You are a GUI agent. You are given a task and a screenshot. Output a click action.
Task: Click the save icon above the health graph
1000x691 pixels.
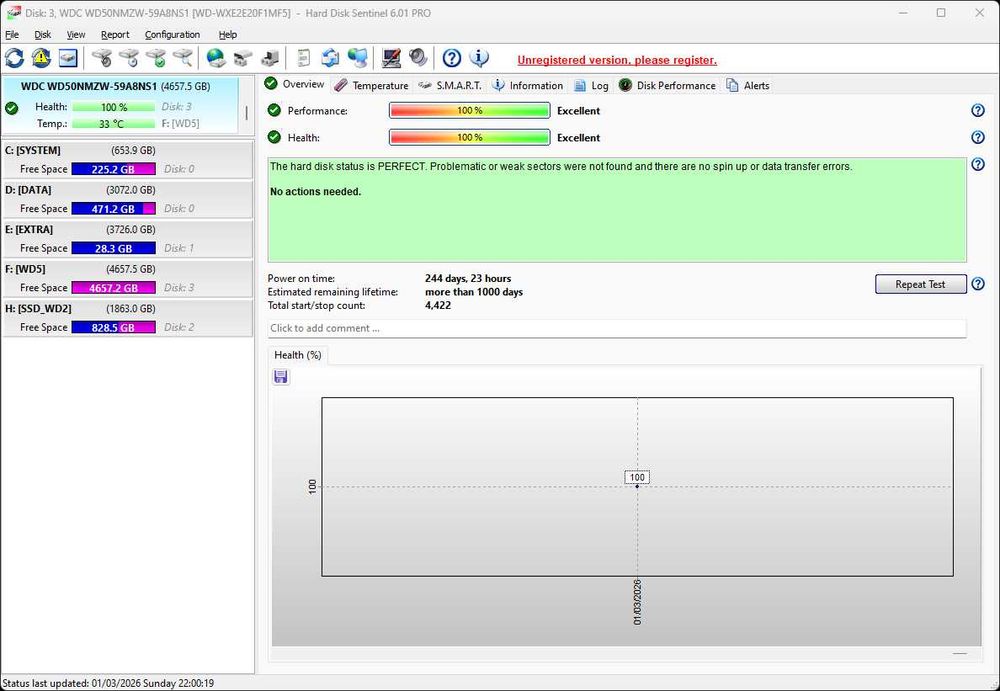tap(281, 377)
